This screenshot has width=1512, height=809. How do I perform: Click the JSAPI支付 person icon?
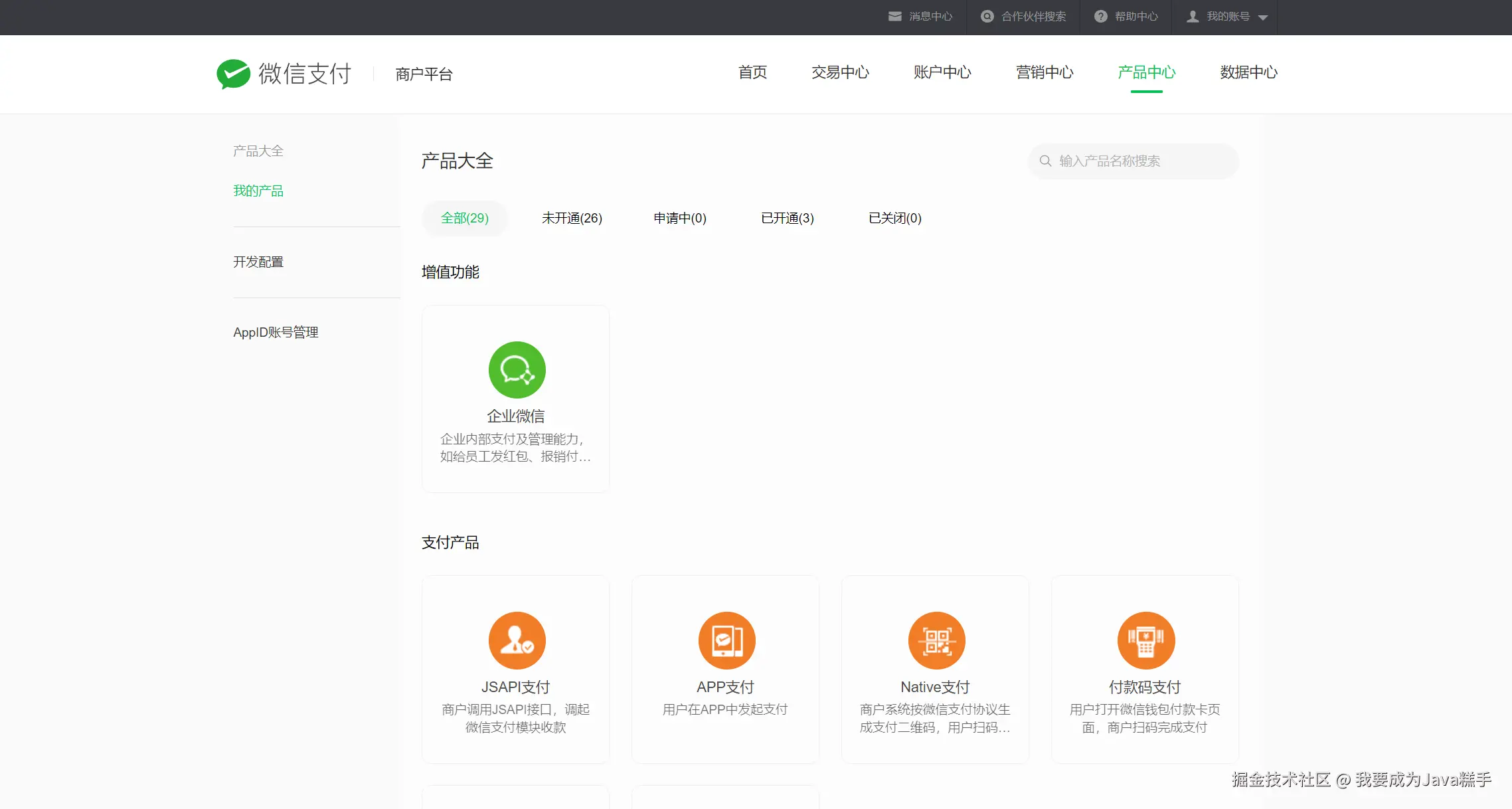[x=517, y=640]
